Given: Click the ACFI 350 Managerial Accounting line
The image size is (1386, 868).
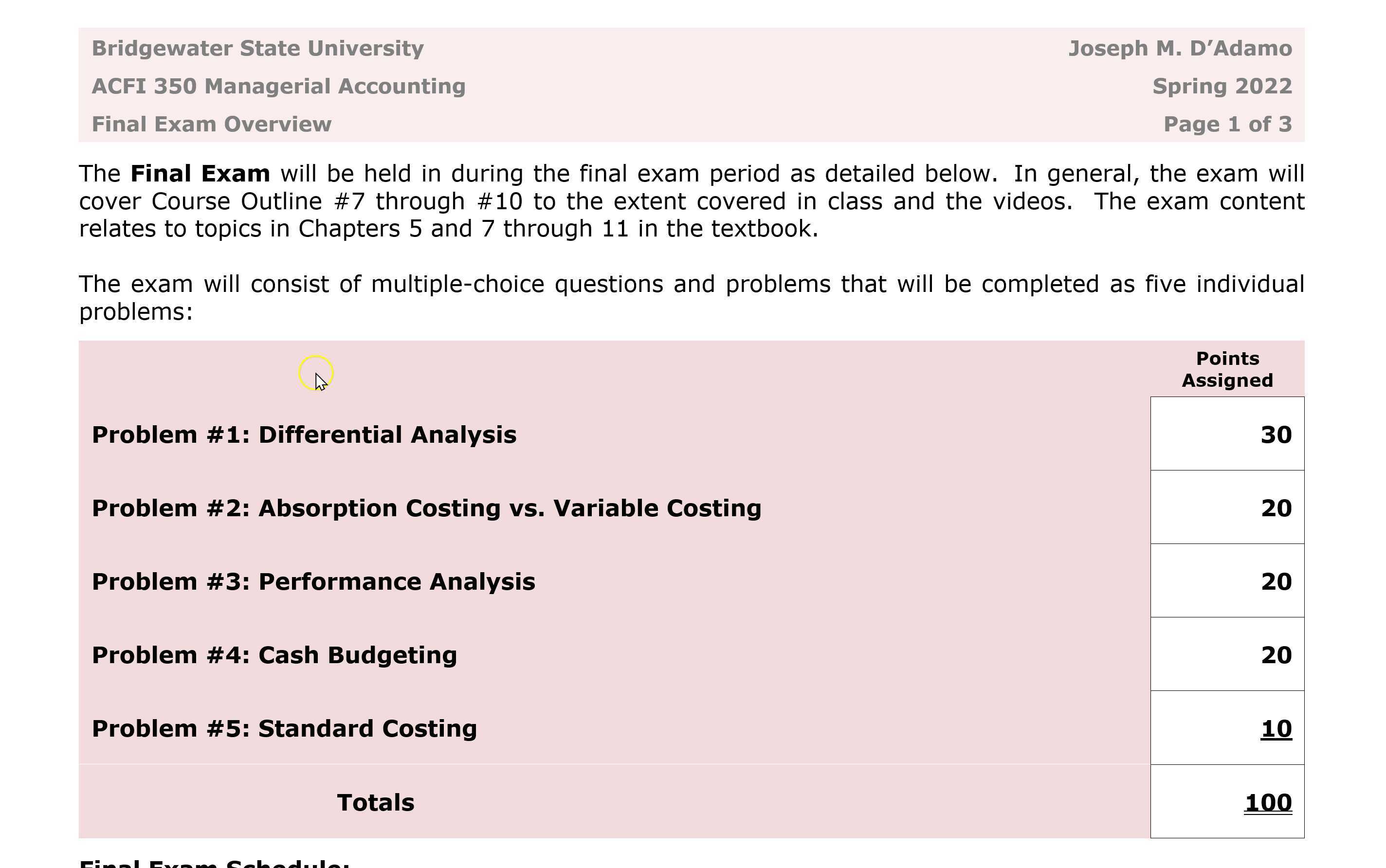Looking at the screenshot, I should [x=278, y=86].
